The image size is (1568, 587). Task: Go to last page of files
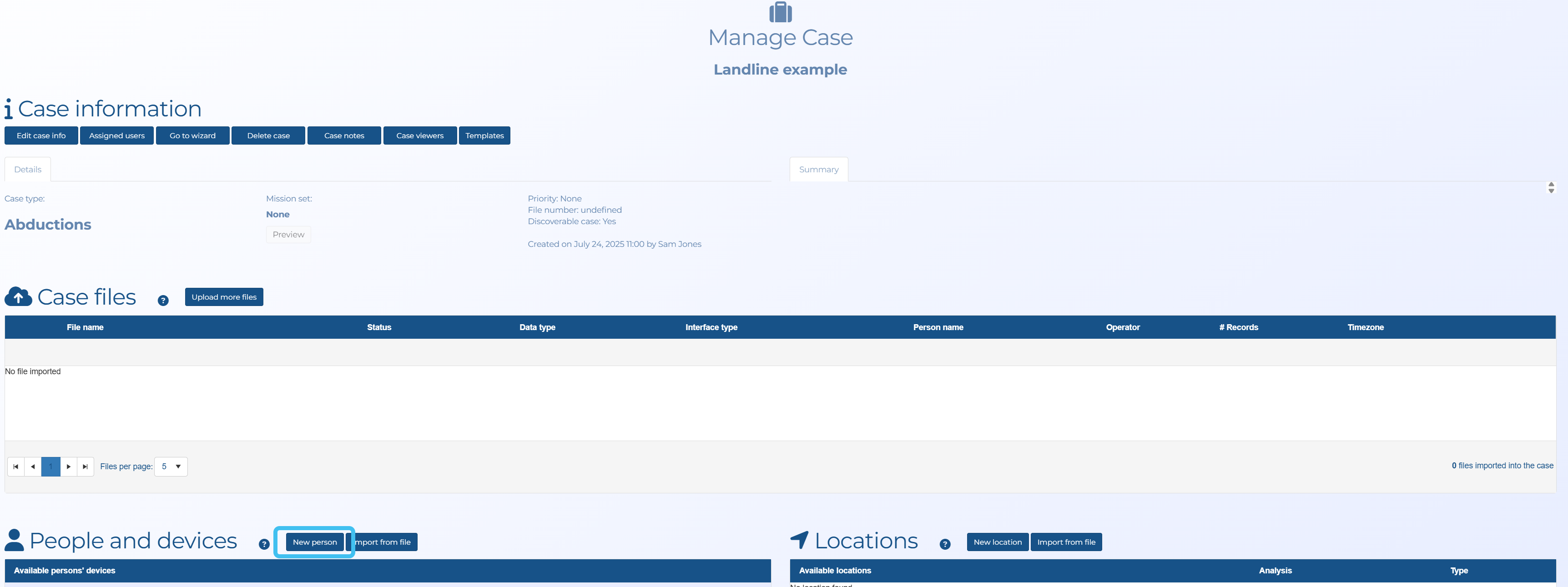(85, 467)
